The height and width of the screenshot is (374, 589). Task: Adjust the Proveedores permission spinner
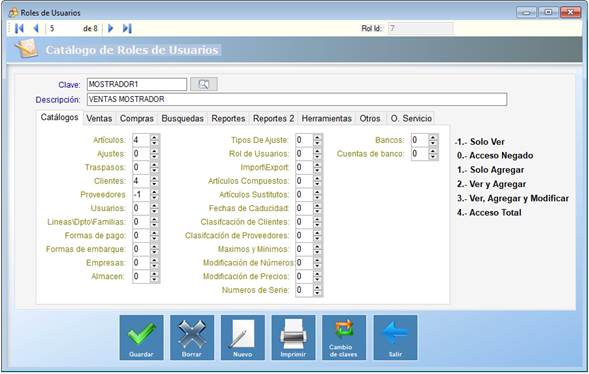(x=146, y=195)
